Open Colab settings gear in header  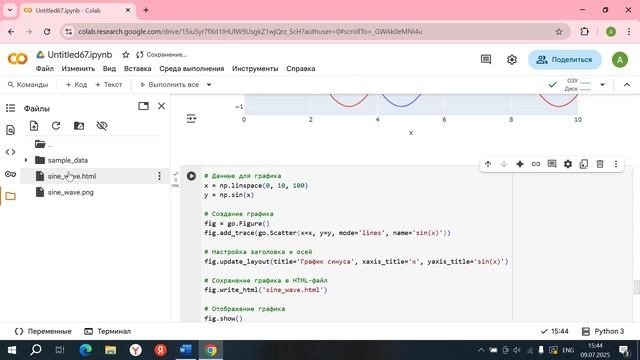pyautogui.click(x=512, y=60)
